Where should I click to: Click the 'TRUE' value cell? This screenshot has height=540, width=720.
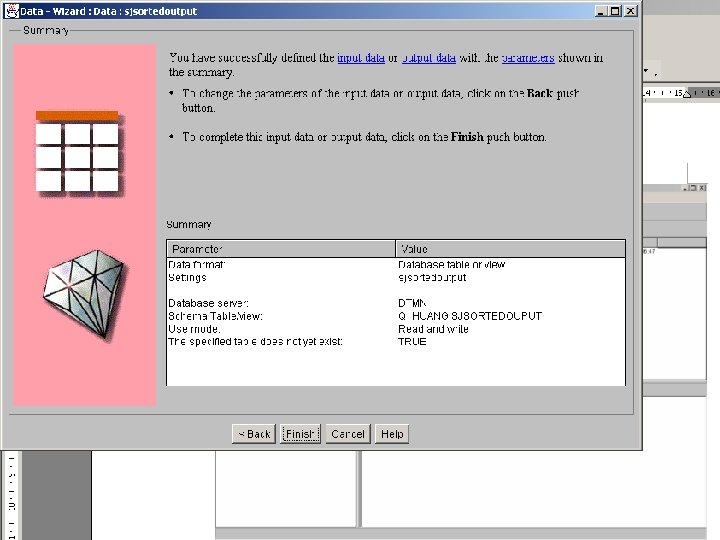click(412, 342)
